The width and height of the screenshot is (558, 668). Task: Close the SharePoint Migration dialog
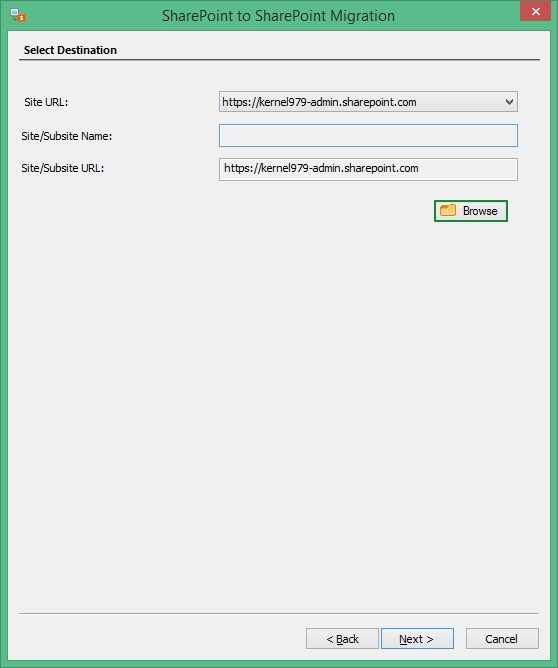(x=535, y=11)
